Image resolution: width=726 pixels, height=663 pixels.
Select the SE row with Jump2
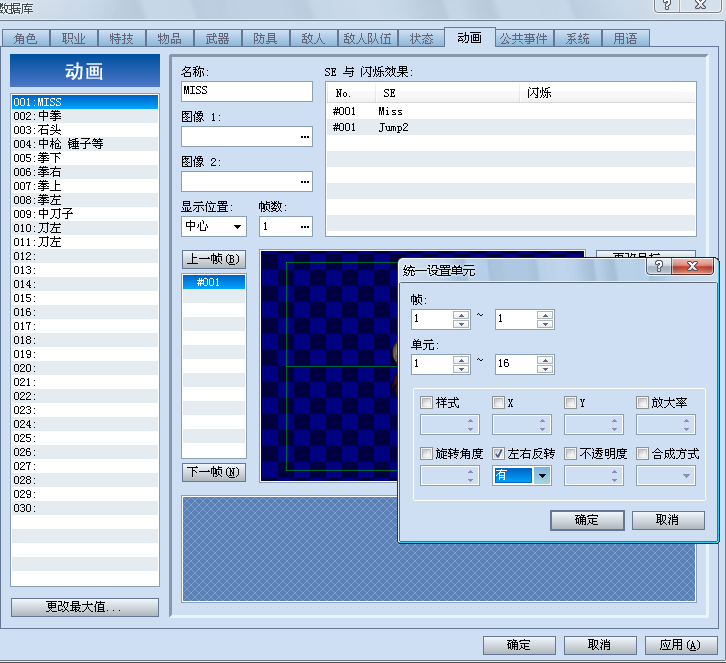click(x=511, y=127)
